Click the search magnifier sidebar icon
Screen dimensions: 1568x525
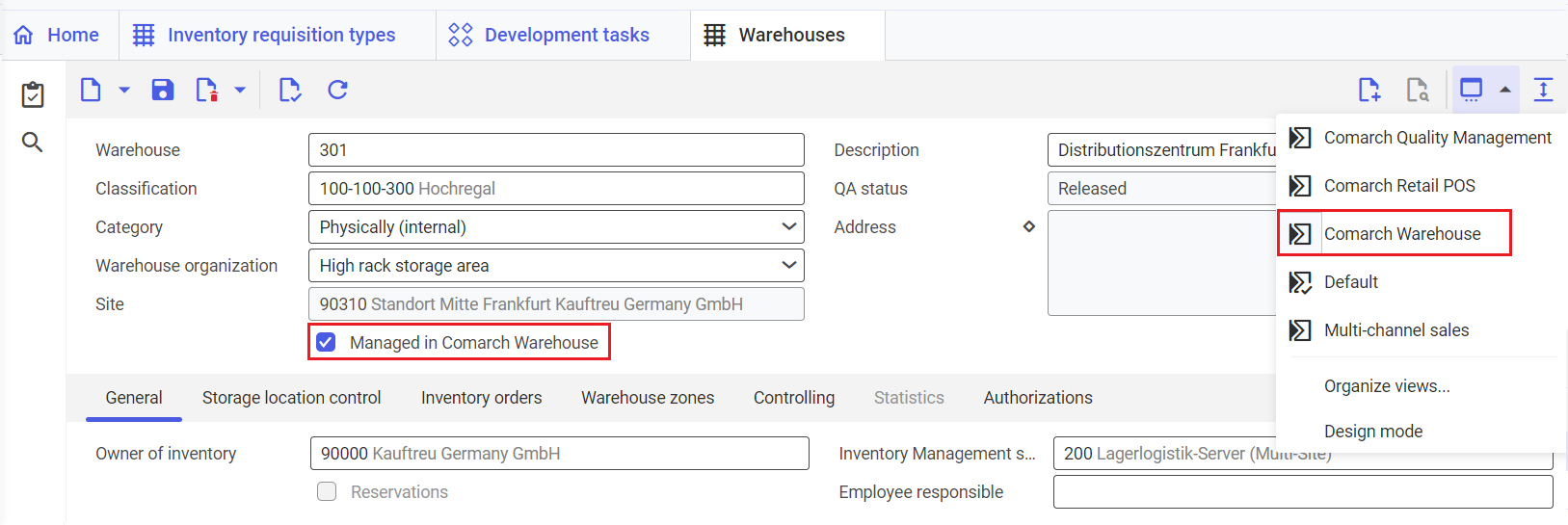(33, 143)
